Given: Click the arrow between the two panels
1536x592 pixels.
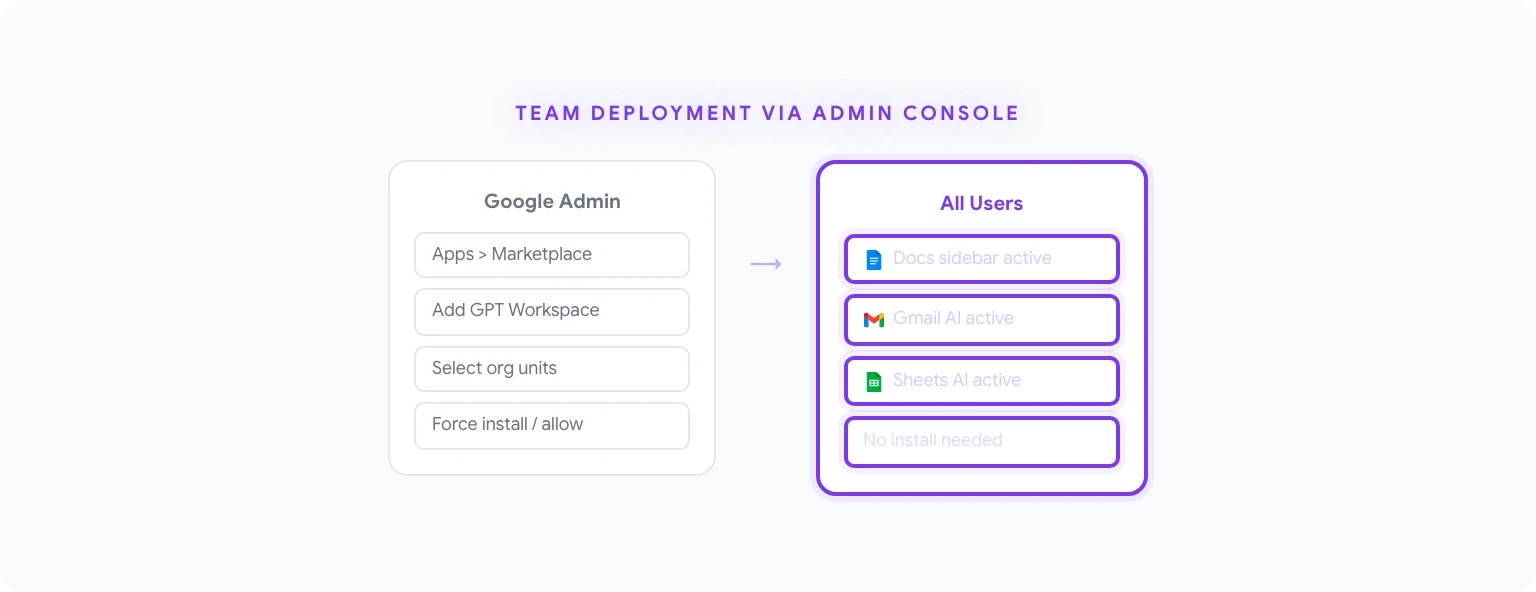Looking at the screenshot, I should point(766,263).
